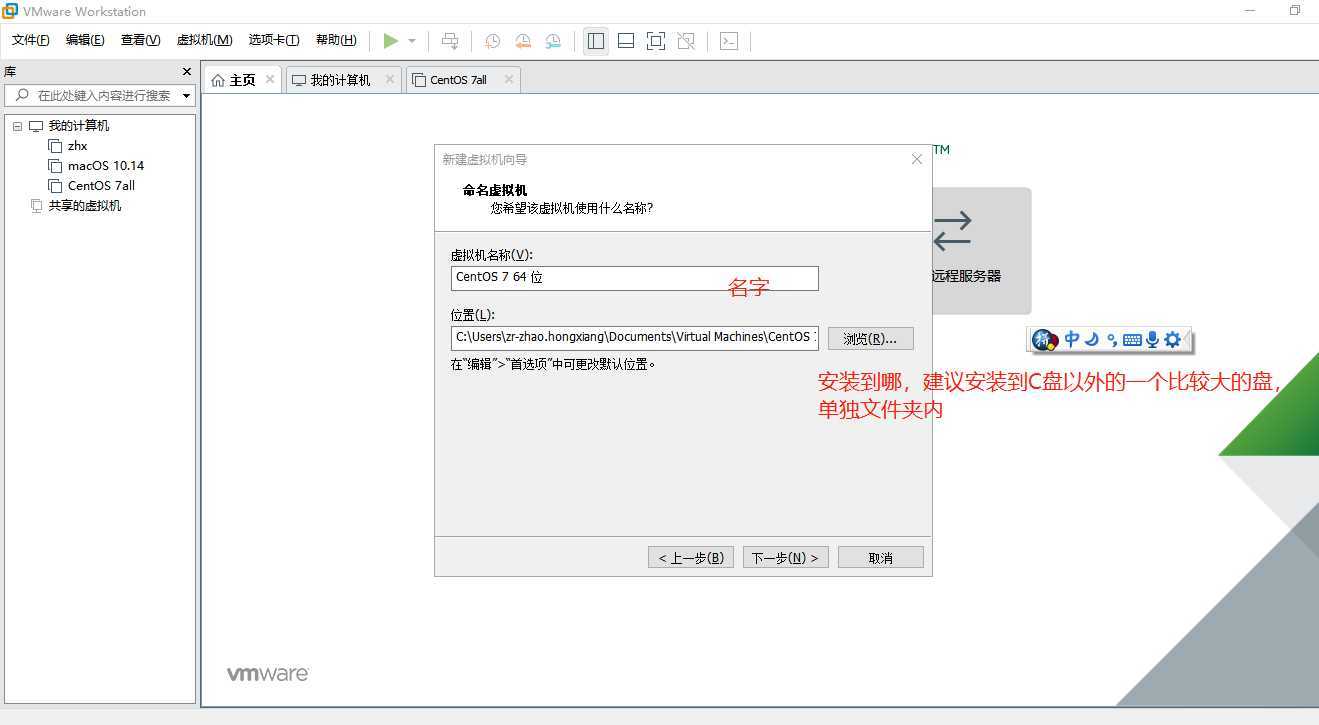Click the 取消 button in wizard
Viewport: 1319px width, 725px height.
pyautogui.click(x=880, y=558)
